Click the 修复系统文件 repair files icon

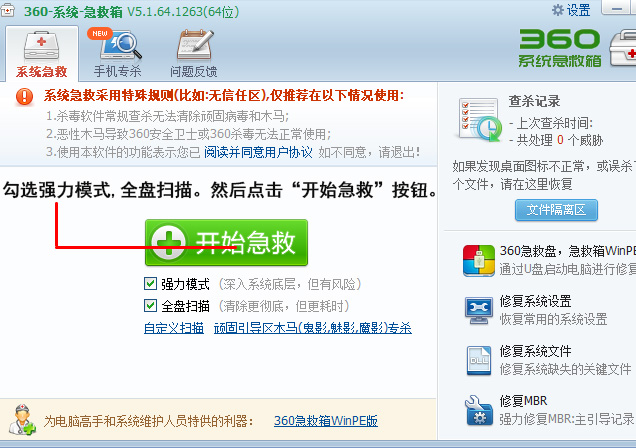tap(478, 360)
